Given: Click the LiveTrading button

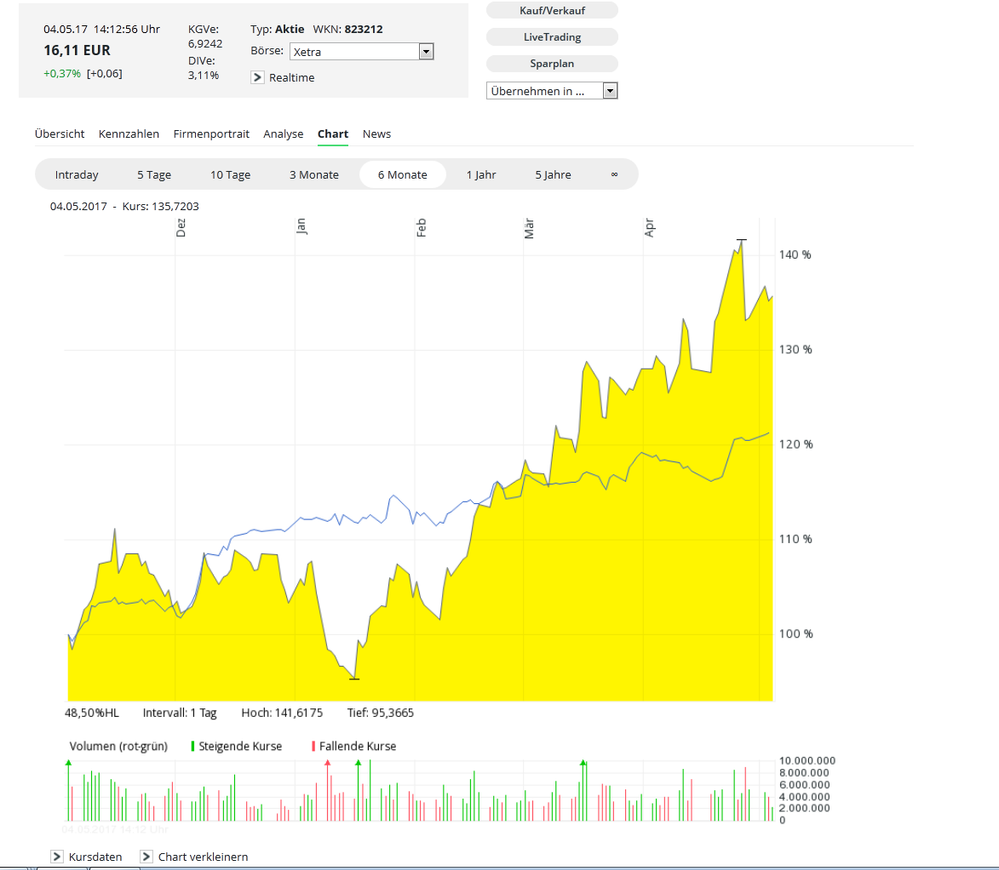Looking at the screenshot, I should (551, 37).
